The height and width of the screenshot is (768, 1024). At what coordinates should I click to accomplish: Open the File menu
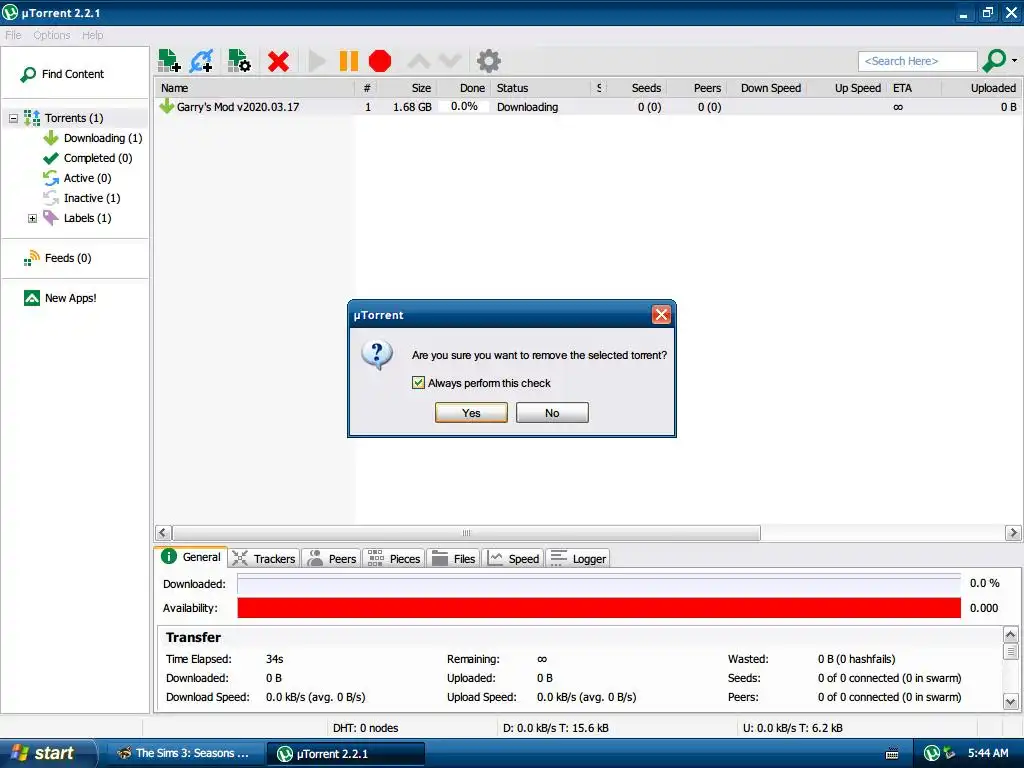click(x=13, y=35)
